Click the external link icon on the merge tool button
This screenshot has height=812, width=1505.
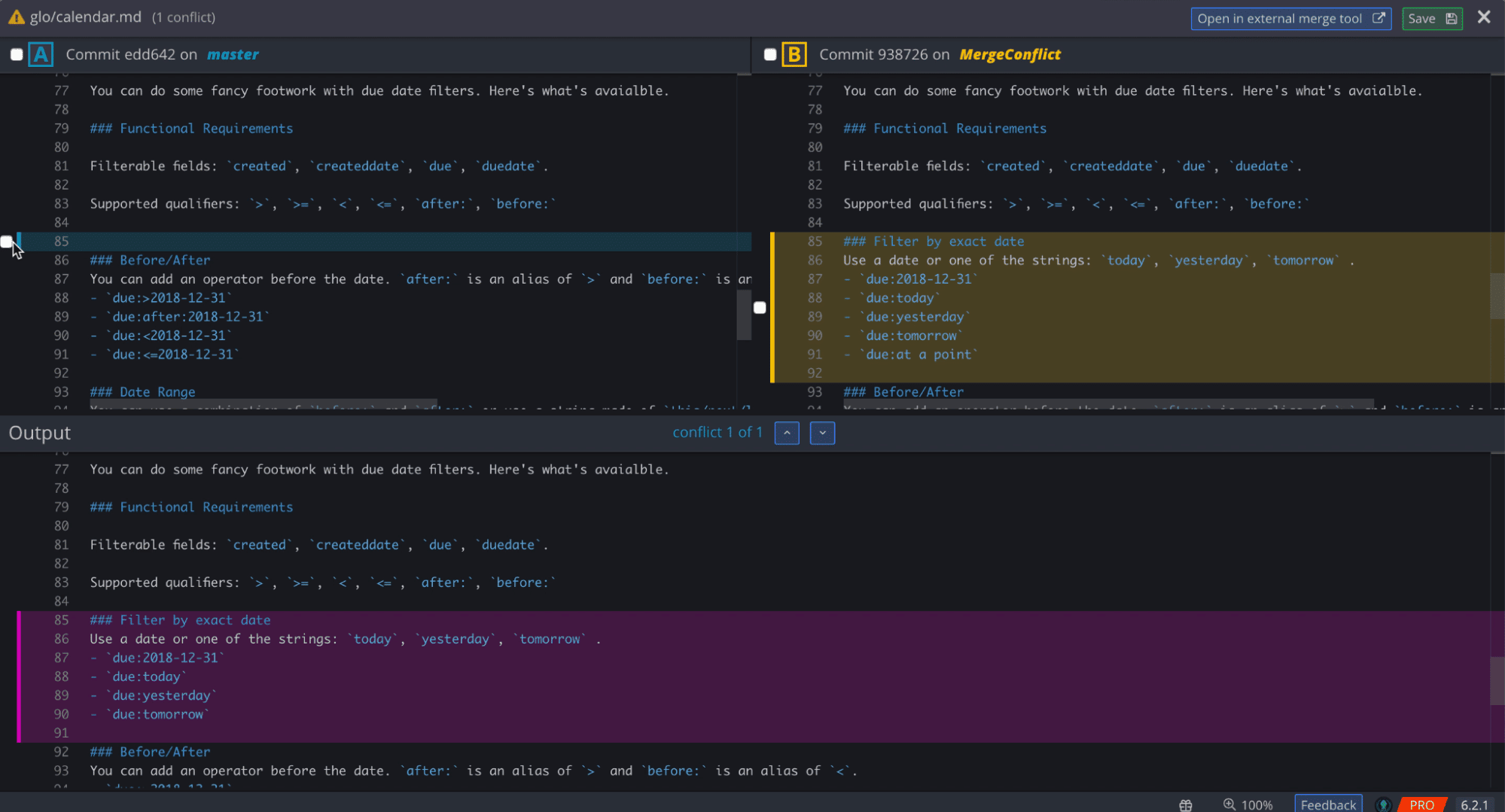coord(1378,18)
